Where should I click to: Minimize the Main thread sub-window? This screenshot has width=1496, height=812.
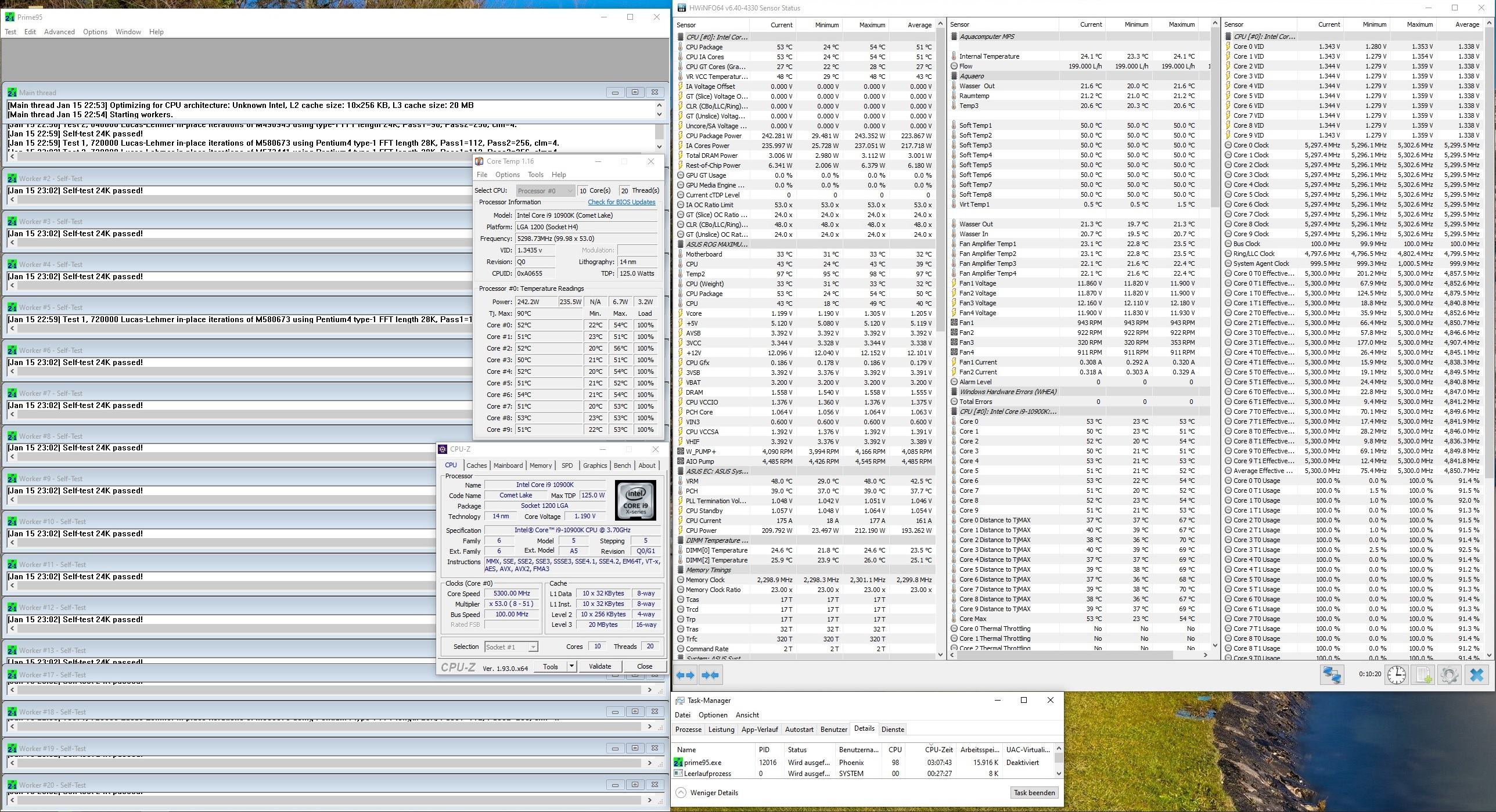[615, 92]
